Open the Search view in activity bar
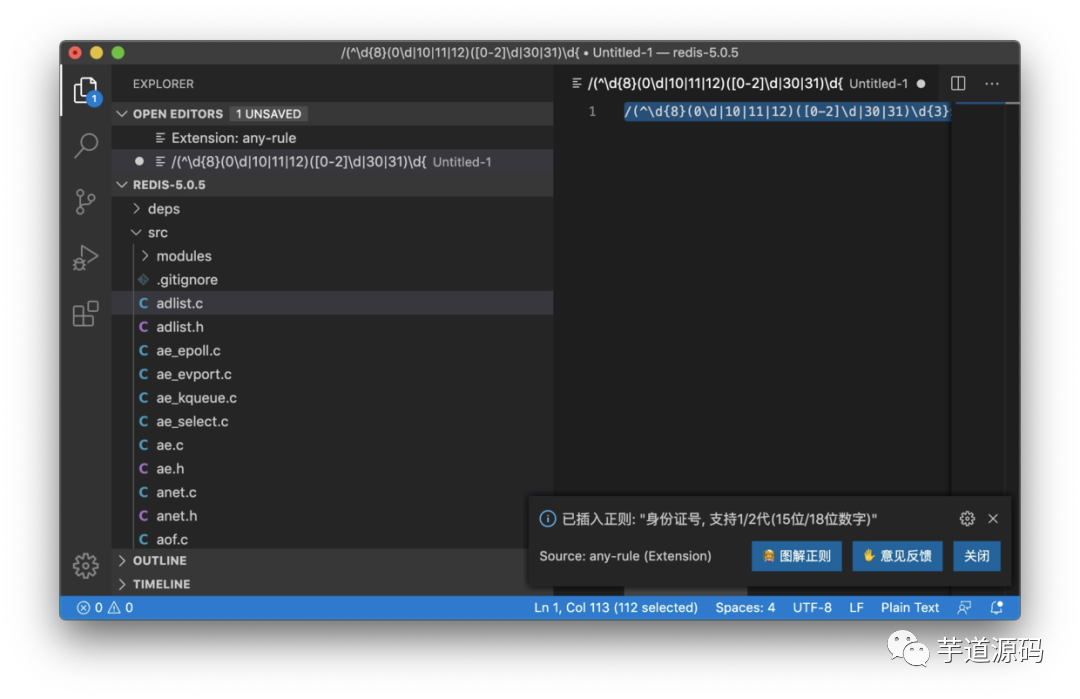 (x=86, y=146)
